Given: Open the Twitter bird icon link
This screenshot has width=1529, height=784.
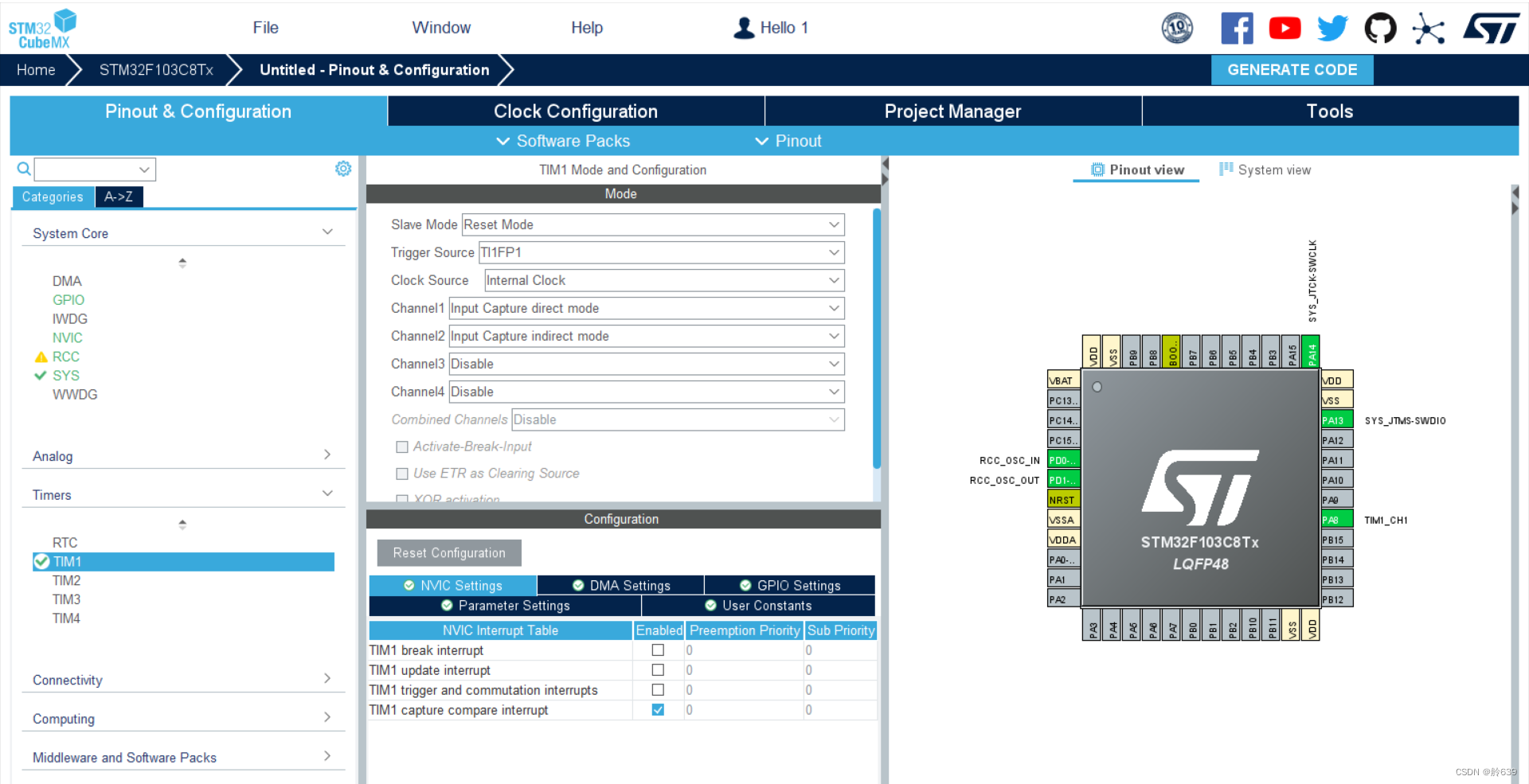Looking at the screenshot, I should tap(1332, 29).
